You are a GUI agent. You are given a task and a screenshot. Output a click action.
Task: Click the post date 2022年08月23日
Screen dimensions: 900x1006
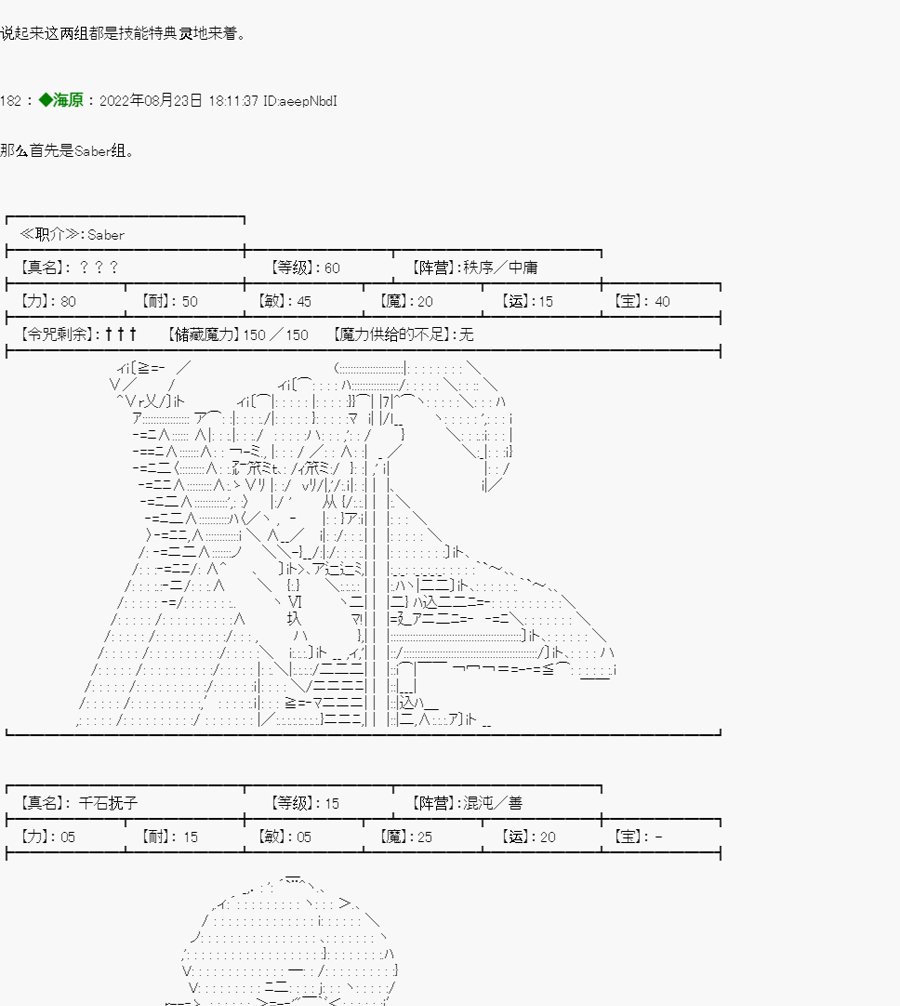(x=151, y=101)
